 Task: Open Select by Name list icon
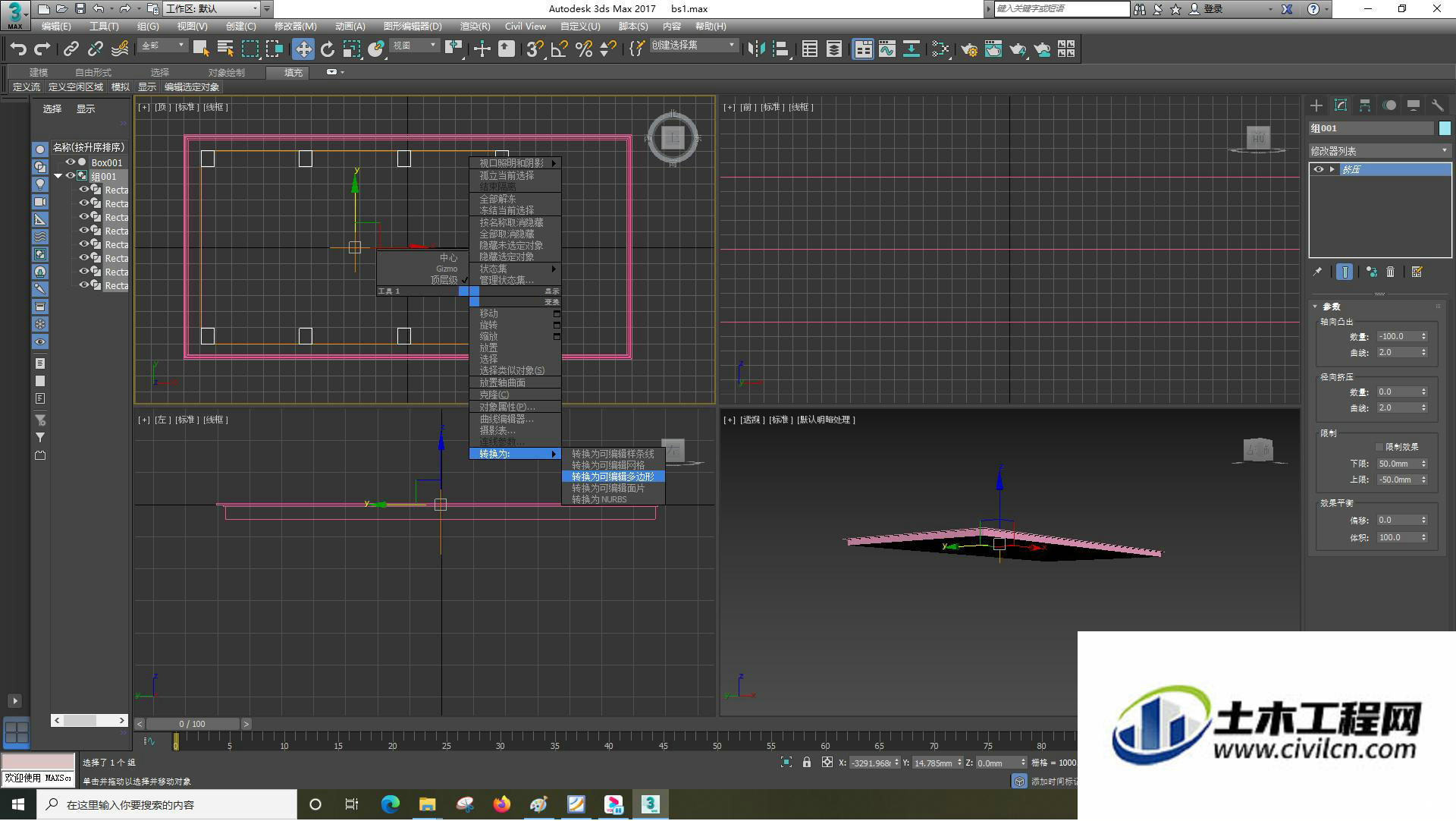coord(225,49)
